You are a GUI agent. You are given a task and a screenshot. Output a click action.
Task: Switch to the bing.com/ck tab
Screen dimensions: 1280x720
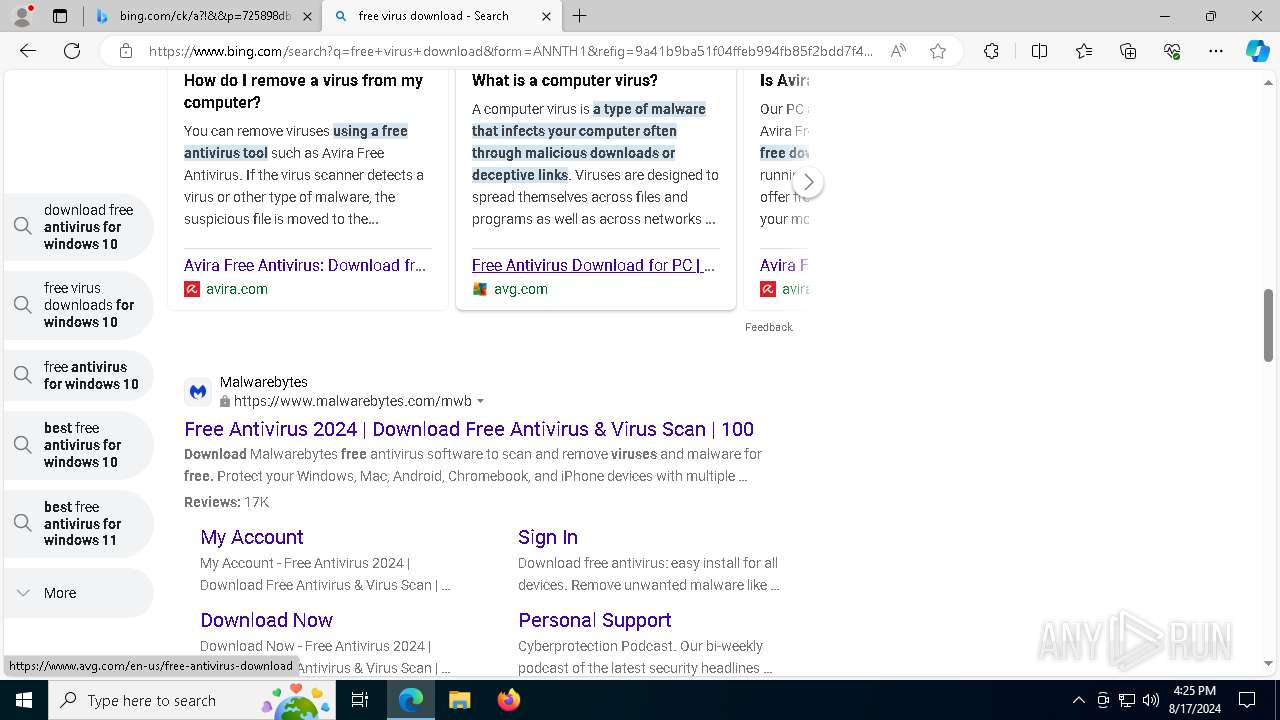click(x=203, y=16)
